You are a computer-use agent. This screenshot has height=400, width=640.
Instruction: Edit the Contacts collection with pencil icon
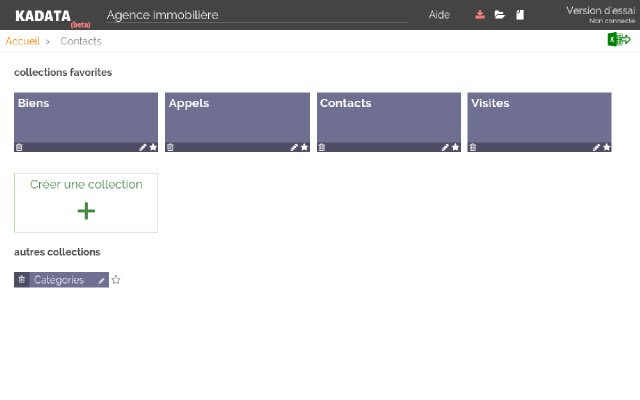click(x=445, y=147)
